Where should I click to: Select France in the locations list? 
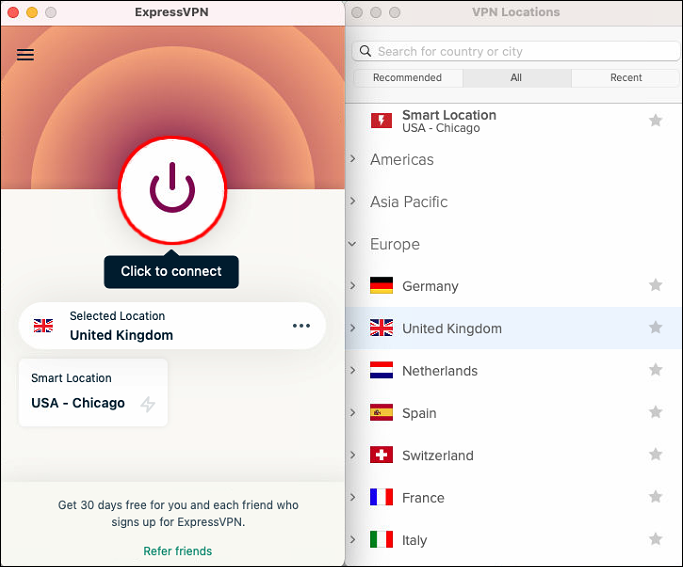(514, 497)
